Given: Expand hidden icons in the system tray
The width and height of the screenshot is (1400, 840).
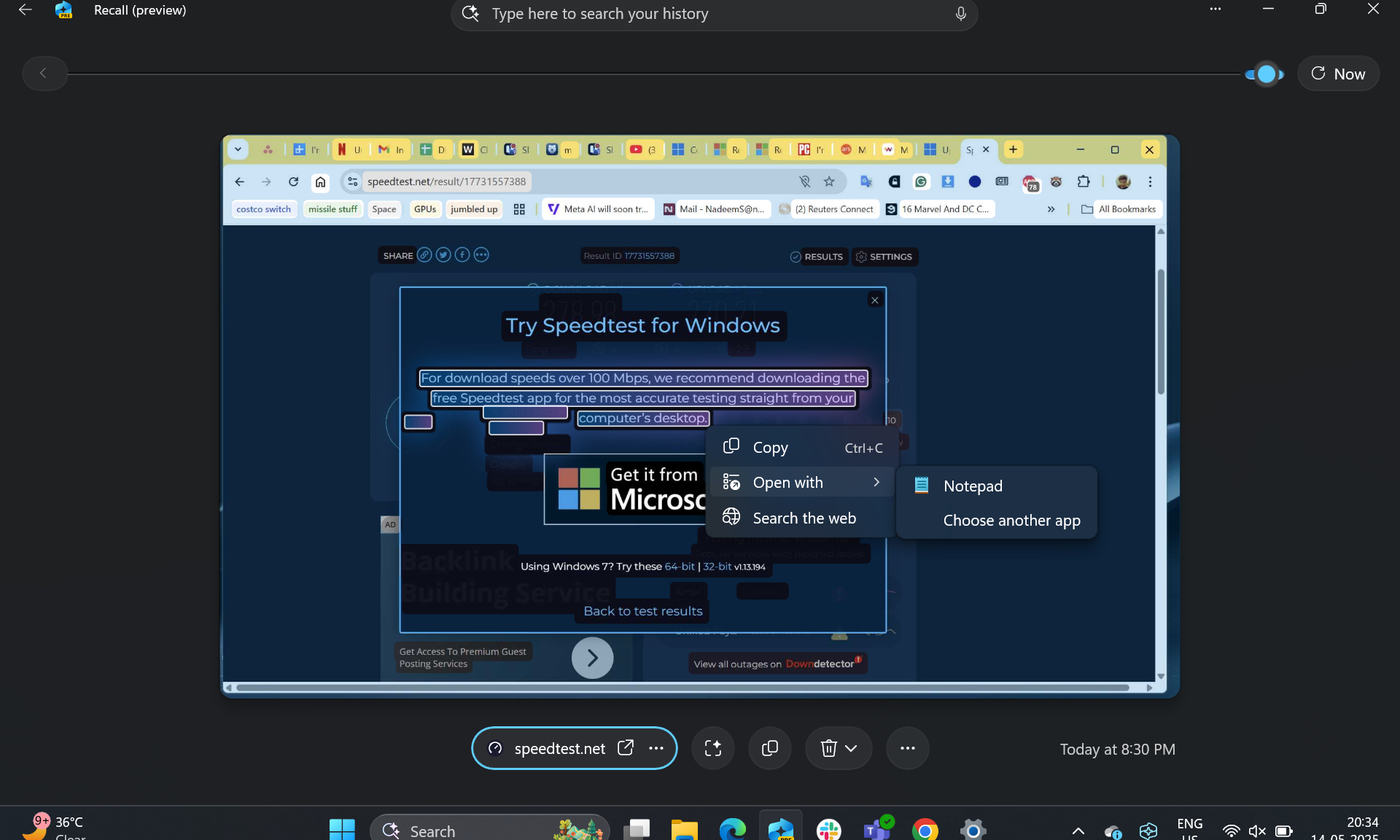Looking at the screenshot, I should [1078, 831].
